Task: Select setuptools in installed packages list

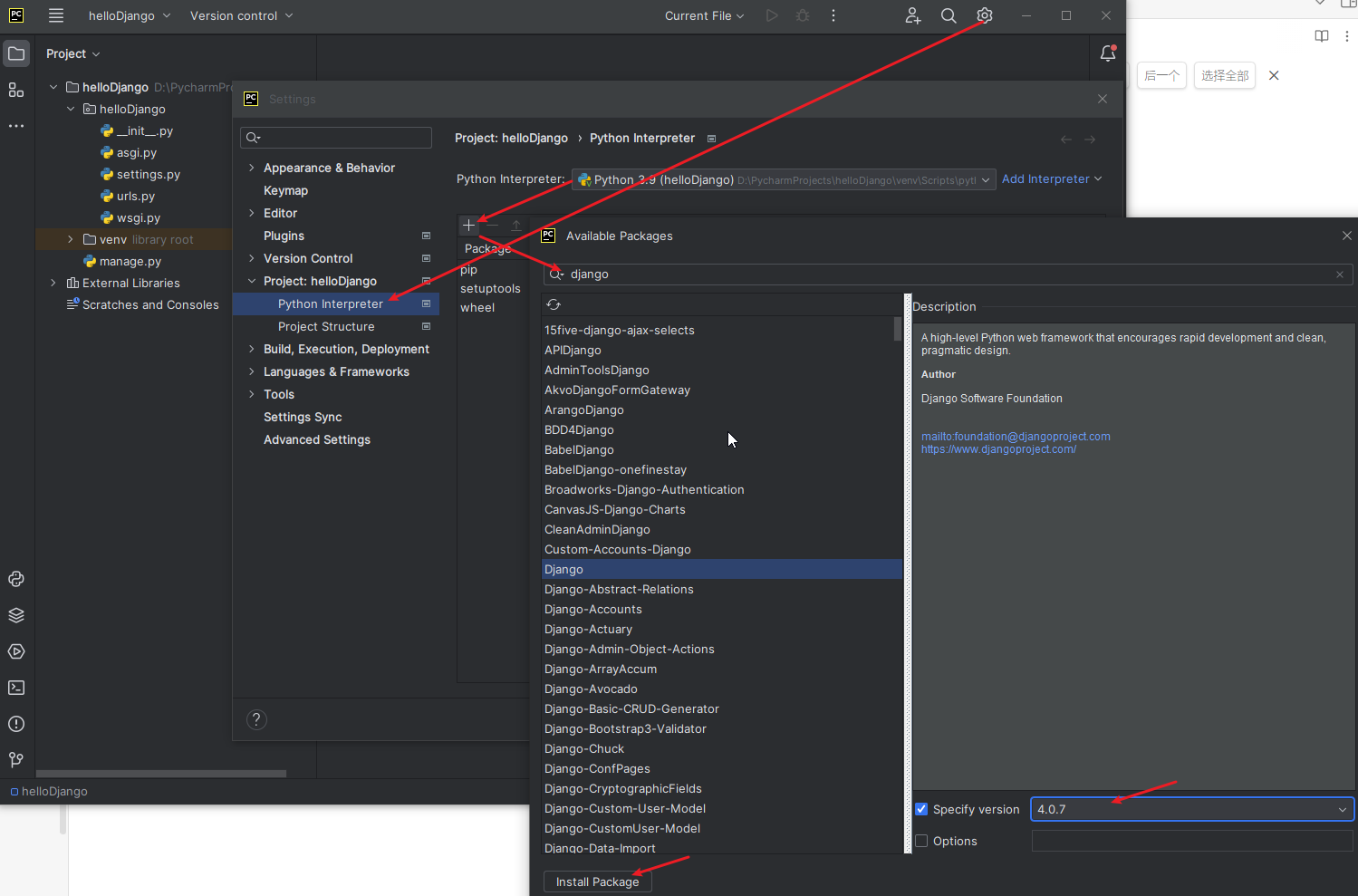Action: pos(490,289)
